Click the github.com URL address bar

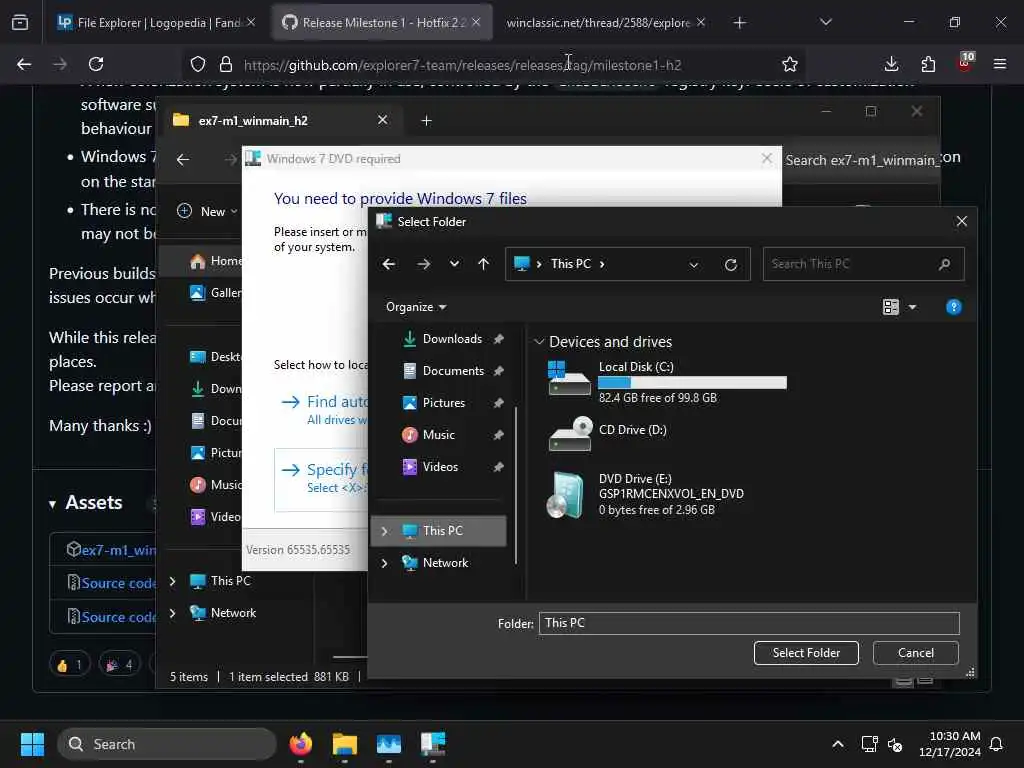(x=462, y=65)
